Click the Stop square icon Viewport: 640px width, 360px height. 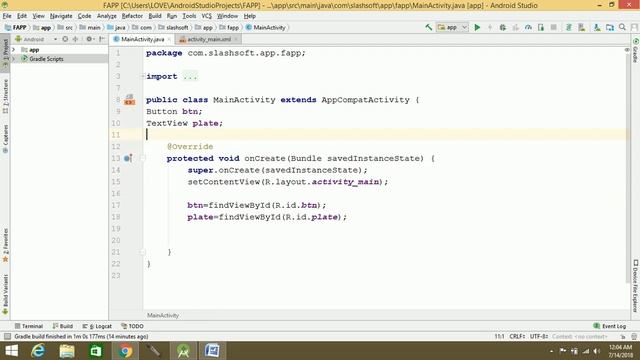[553, 27]
